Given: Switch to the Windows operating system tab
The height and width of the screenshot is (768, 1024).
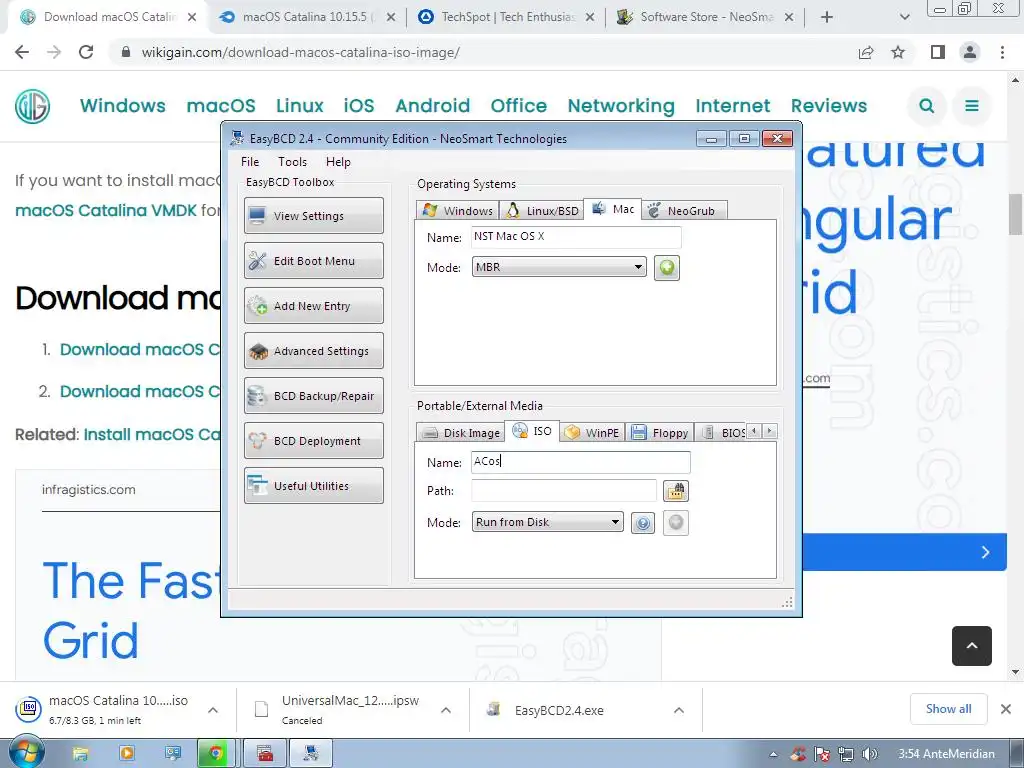Looking at the screenshot, I should click(x=458, y=210).
